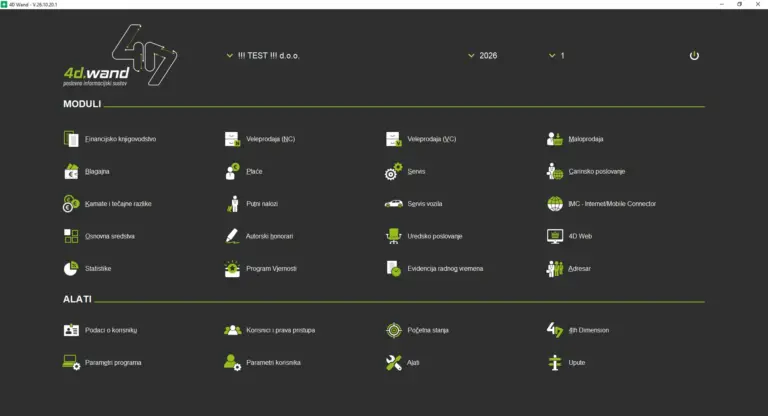The image size is (768, 416).
Task: Click the Veleprodaja (VC) icon
Action: point(393,139)
